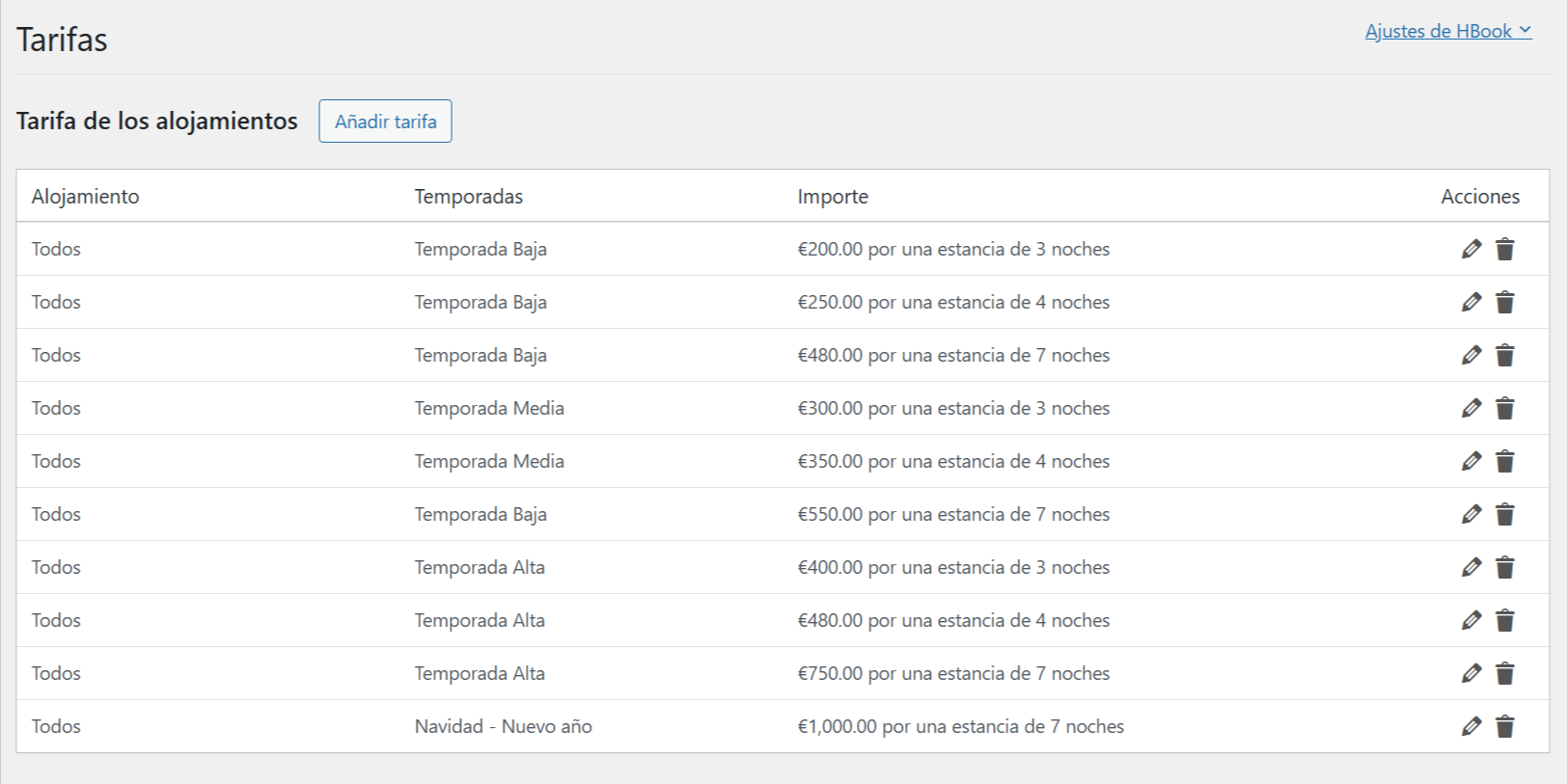Delete the €250.00 four-night rate
The height and width of the screenshot is (784, 1567).
[x=1504, y=302]
